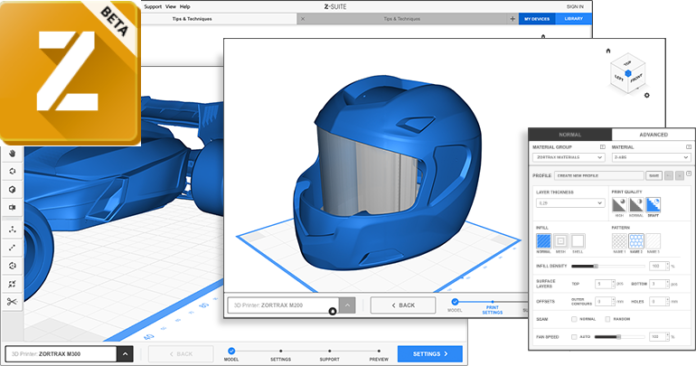This screenshot has height=366, width=696.
Task: Open the Material Group dropdown
Action: tap(569, 157)
